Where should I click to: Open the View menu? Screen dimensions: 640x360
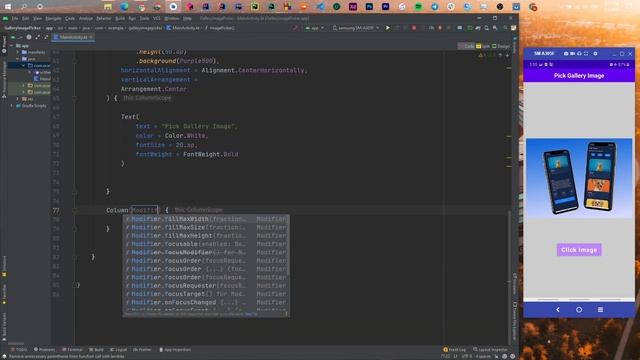pos(37,18)
